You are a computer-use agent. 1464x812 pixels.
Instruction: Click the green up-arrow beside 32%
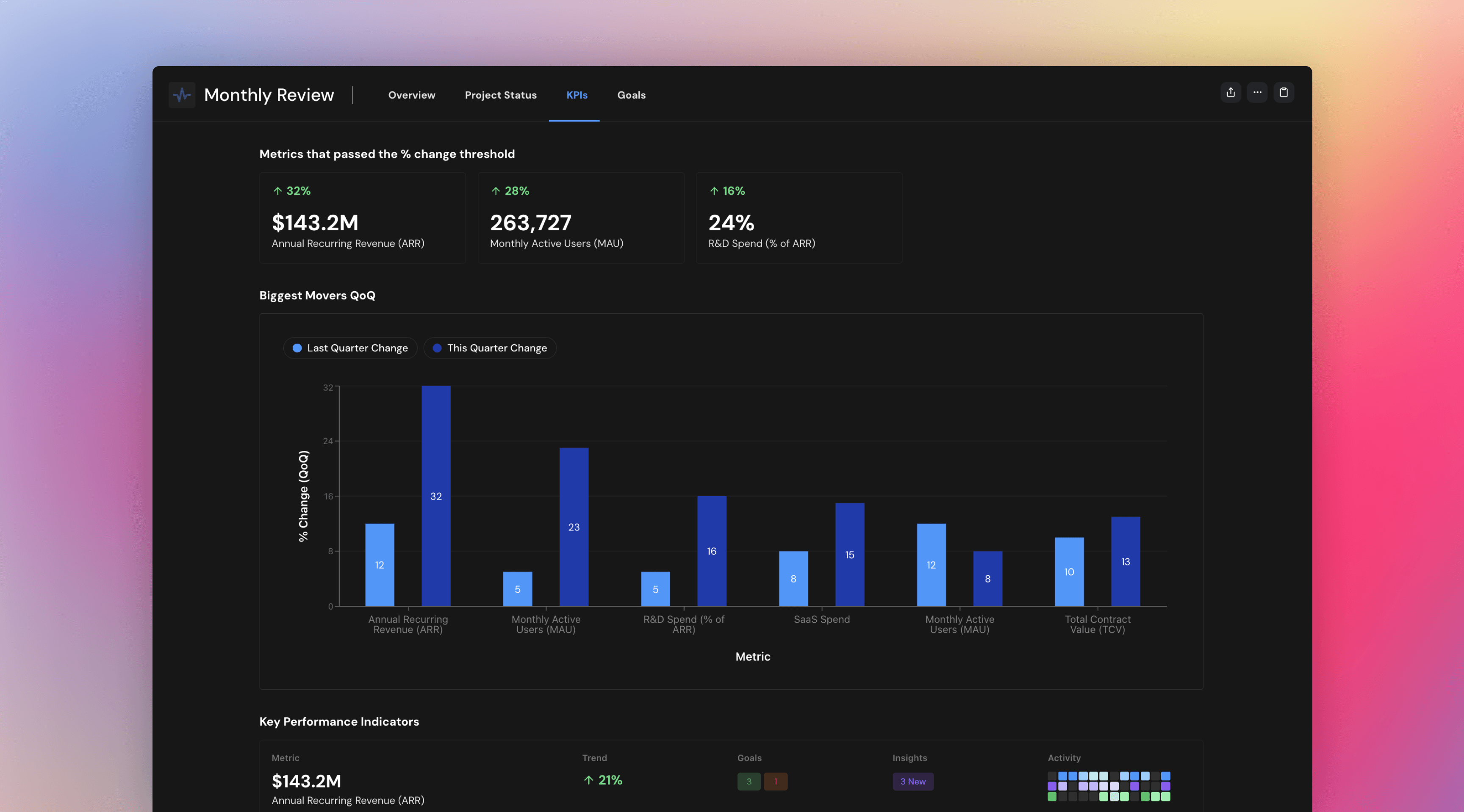click(277, 191)
